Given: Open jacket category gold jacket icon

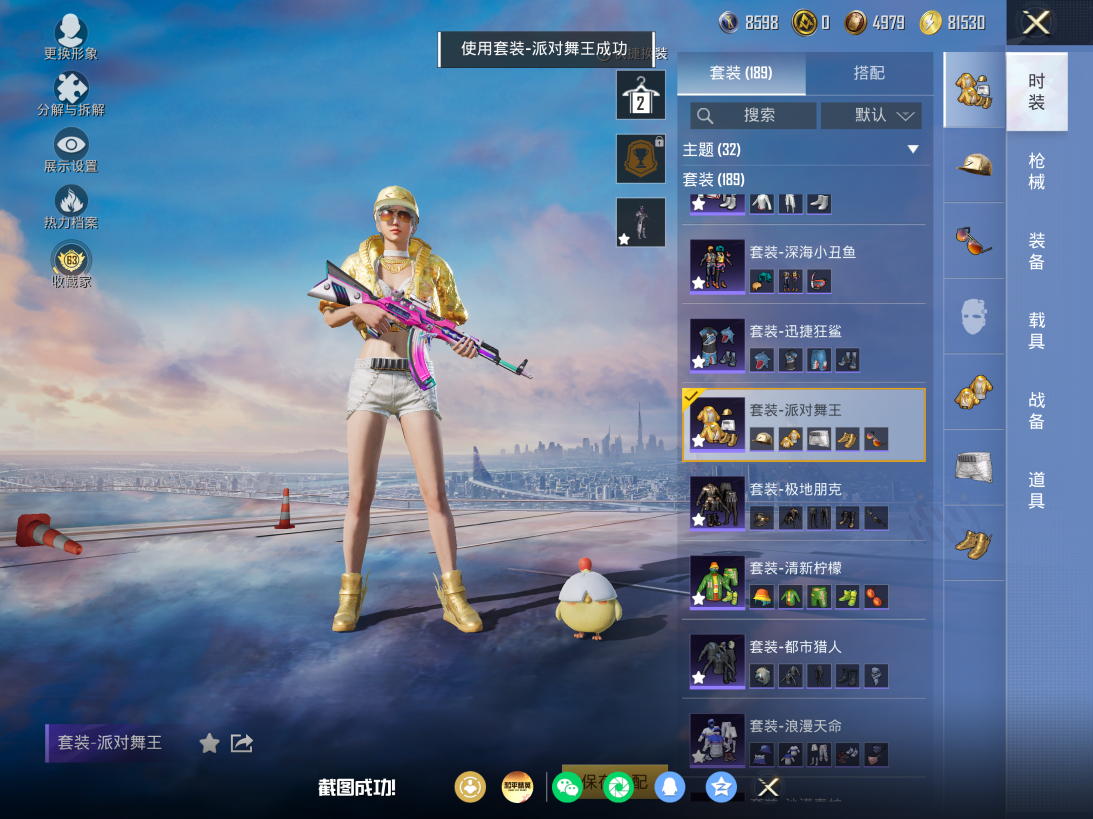Looking at the screenshot, I should coord(974,392).
